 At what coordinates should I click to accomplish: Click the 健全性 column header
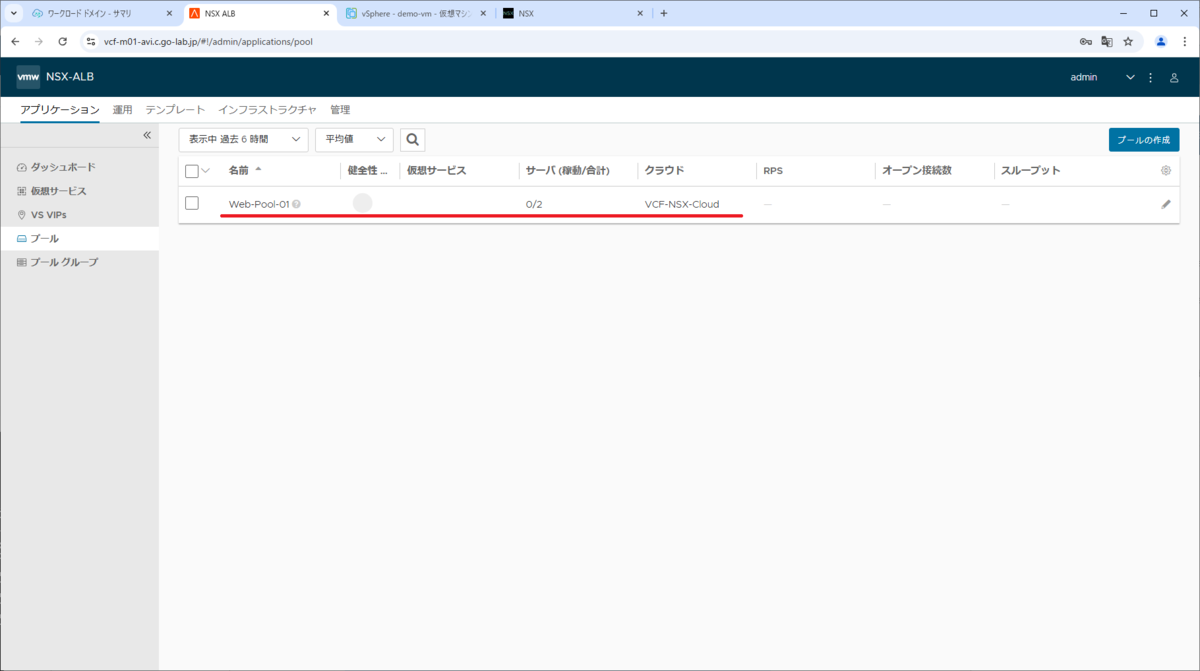(x=369, y=171)
